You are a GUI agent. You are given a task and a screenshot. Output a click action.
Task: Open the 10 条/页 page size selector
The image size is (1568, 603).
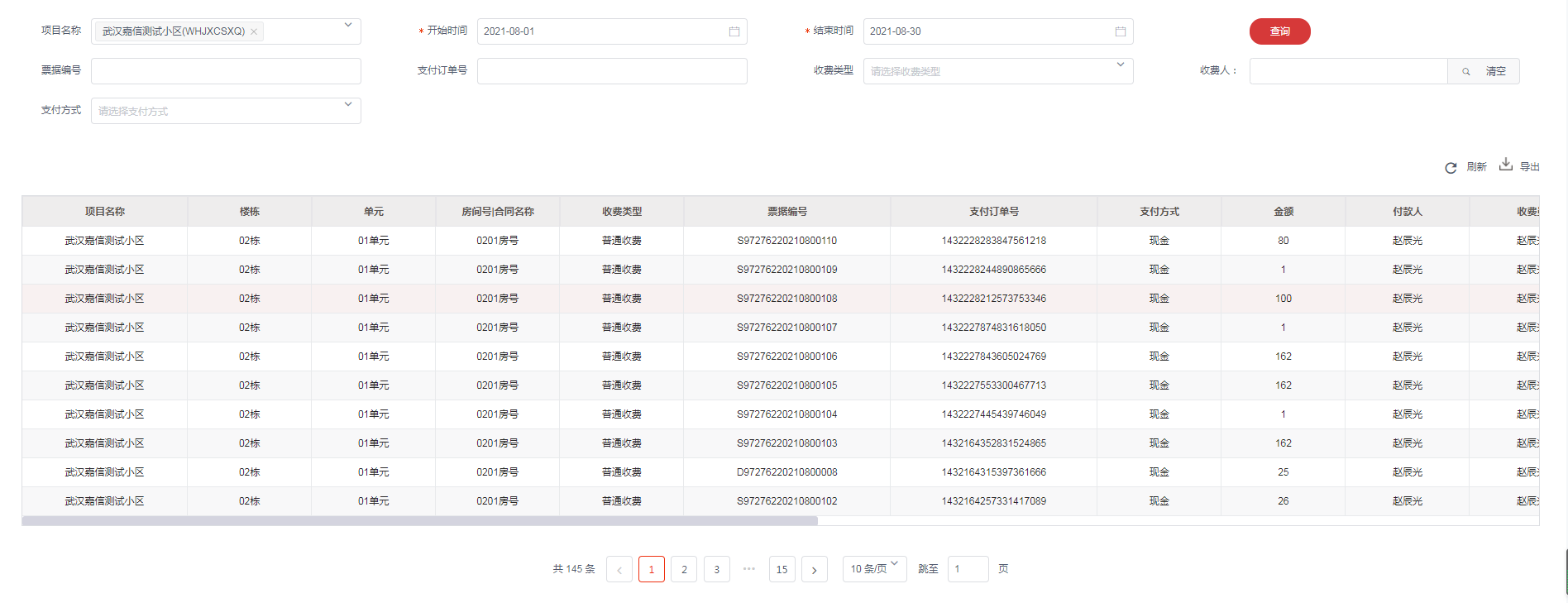(874, 569)
